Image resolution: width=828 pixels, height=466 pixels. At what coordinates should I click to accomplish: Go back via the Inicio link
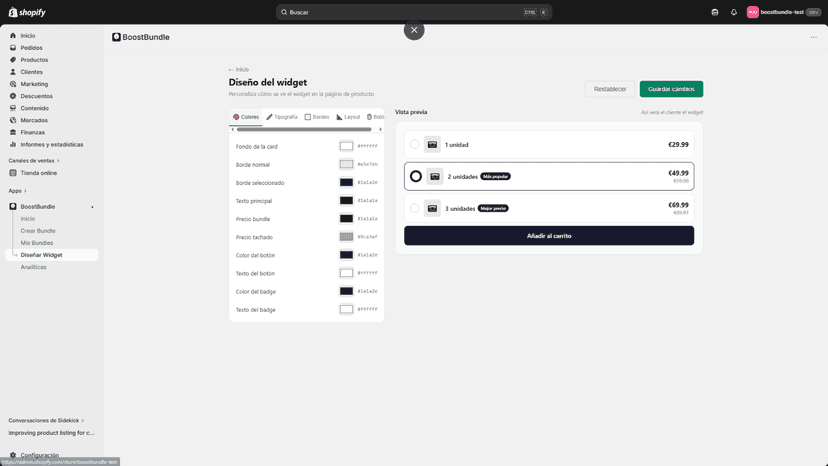pos(239,70)
